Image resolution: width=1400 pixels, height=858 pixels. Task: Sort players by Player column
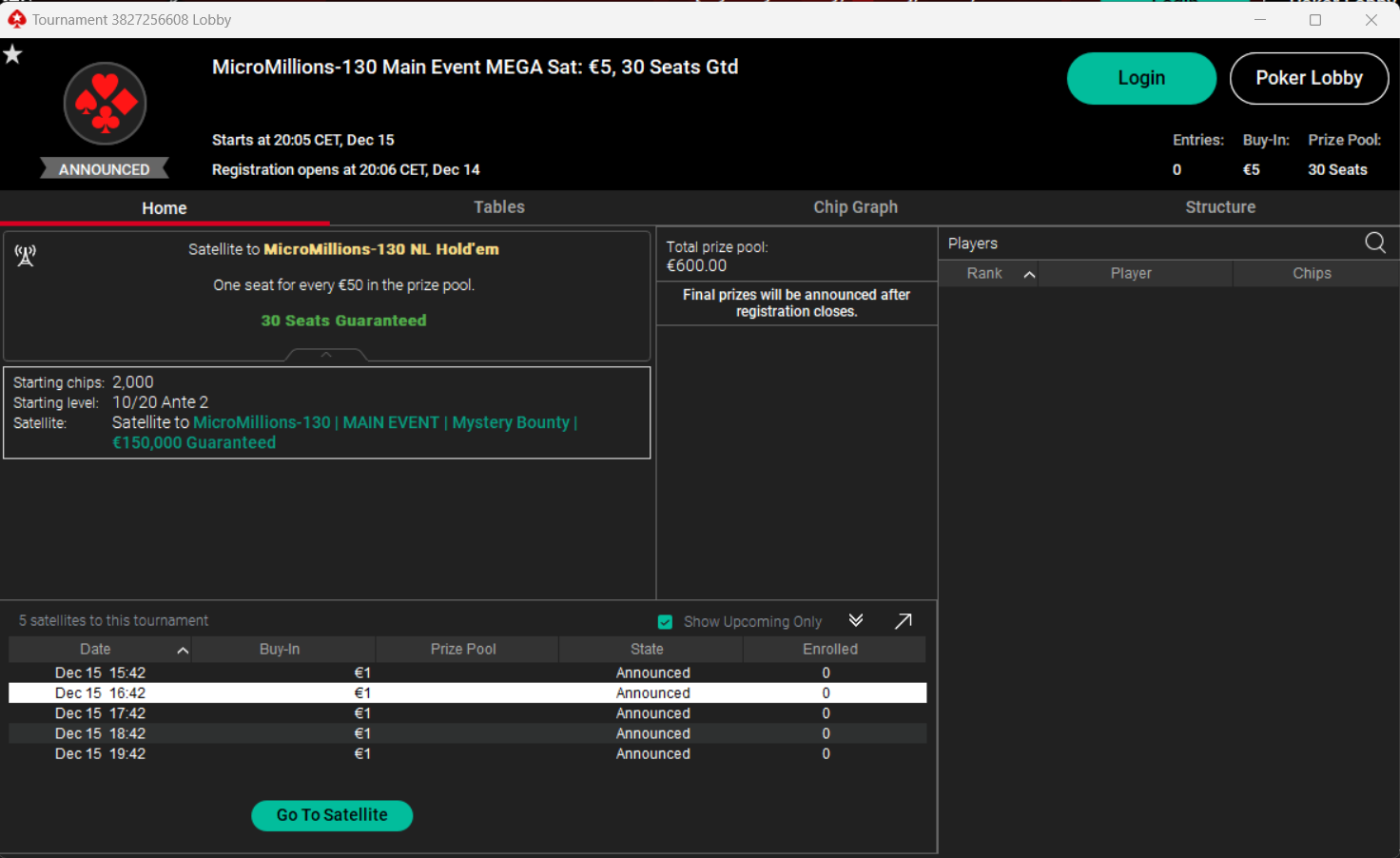[1136, 273]
